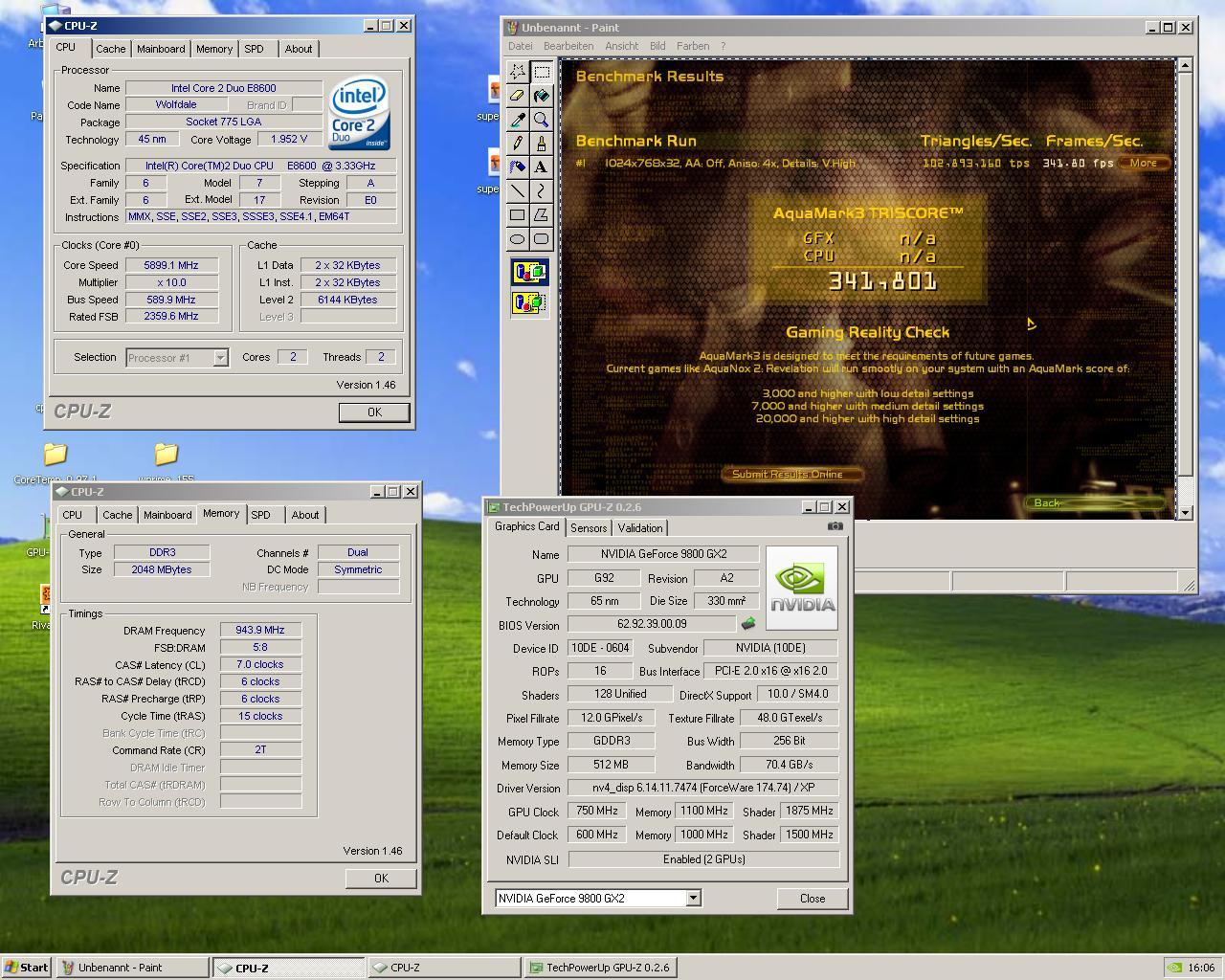Switch to SPD tab in upper CPU-Z
The image size is (1225, 980).
point(254,49)
